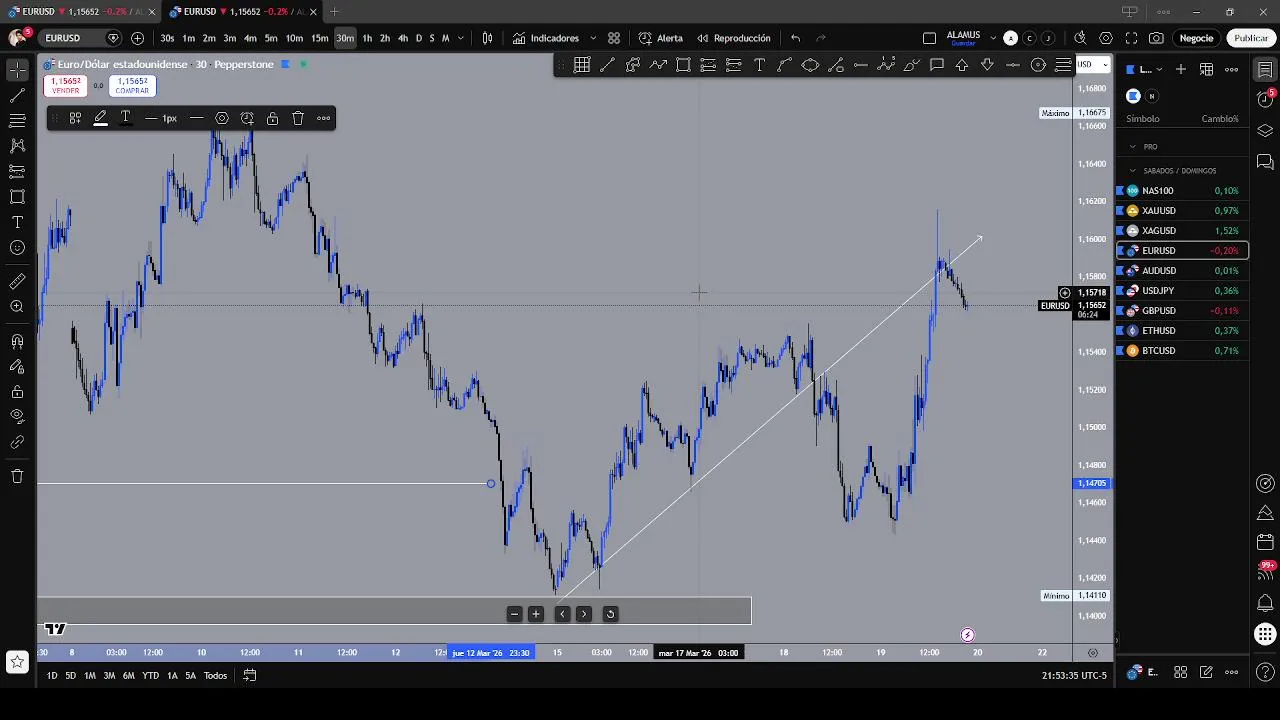Select the ruler measure tool in left sidebar
Image resolution: width=1280 pixels, height=720 pixels.
[17, 282]
